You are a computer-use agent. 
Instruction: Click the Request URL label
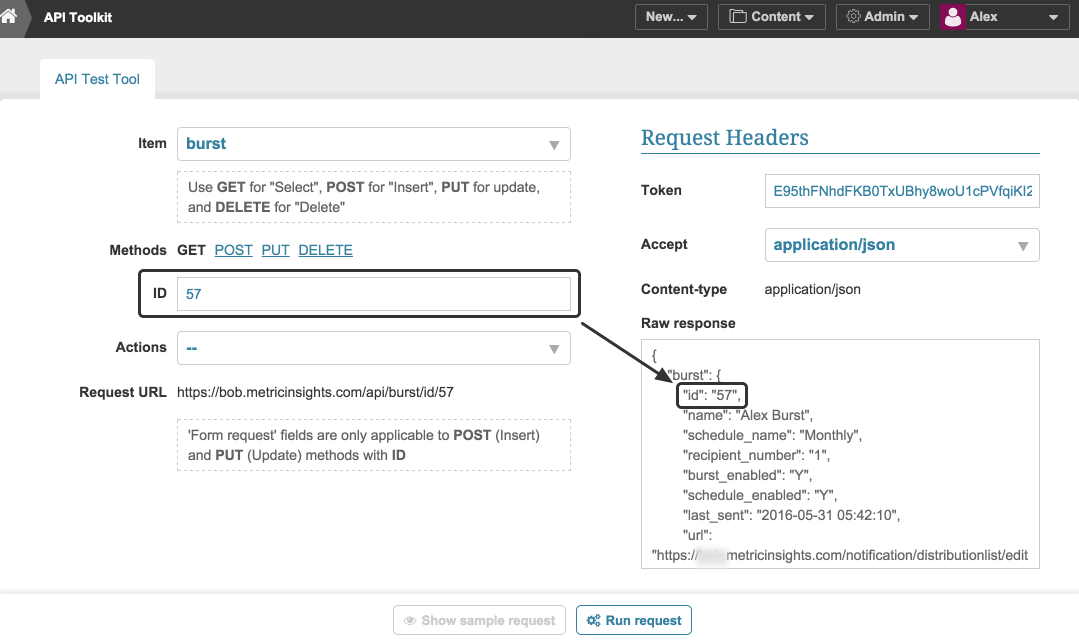pos(122,392)
